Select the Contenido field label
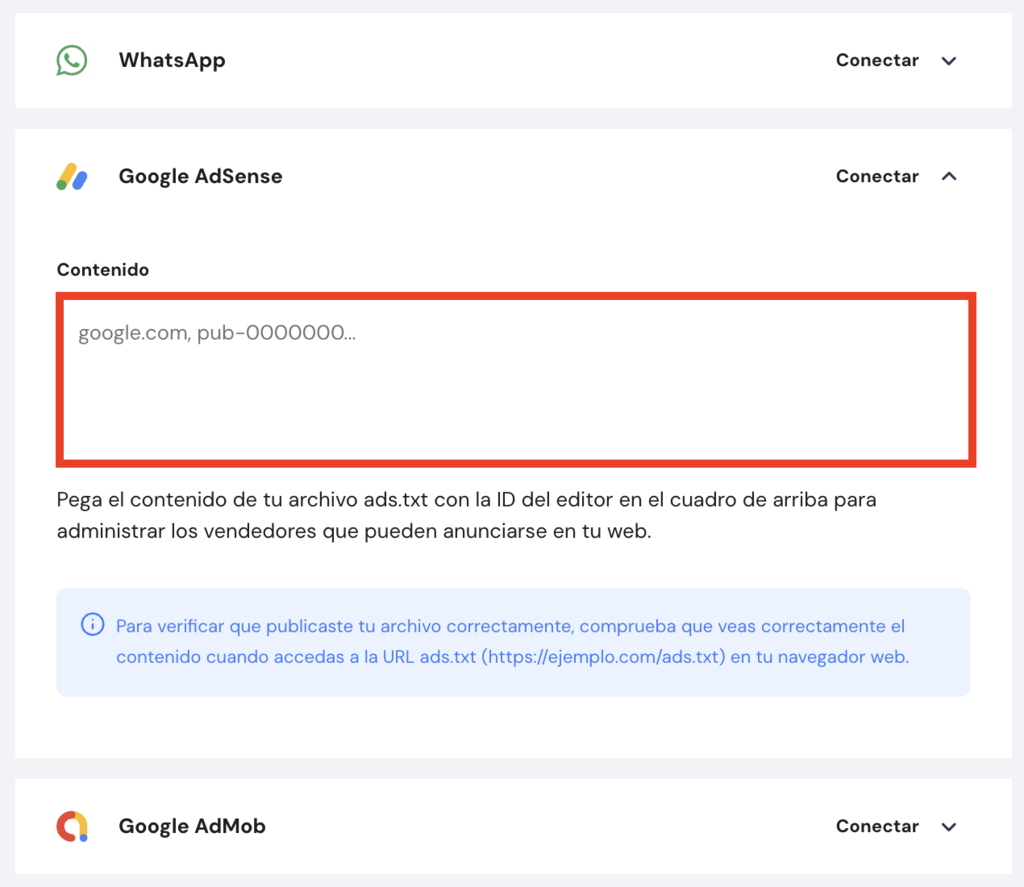The height and width of the screenshot is (887, 1024). [102, 269]
